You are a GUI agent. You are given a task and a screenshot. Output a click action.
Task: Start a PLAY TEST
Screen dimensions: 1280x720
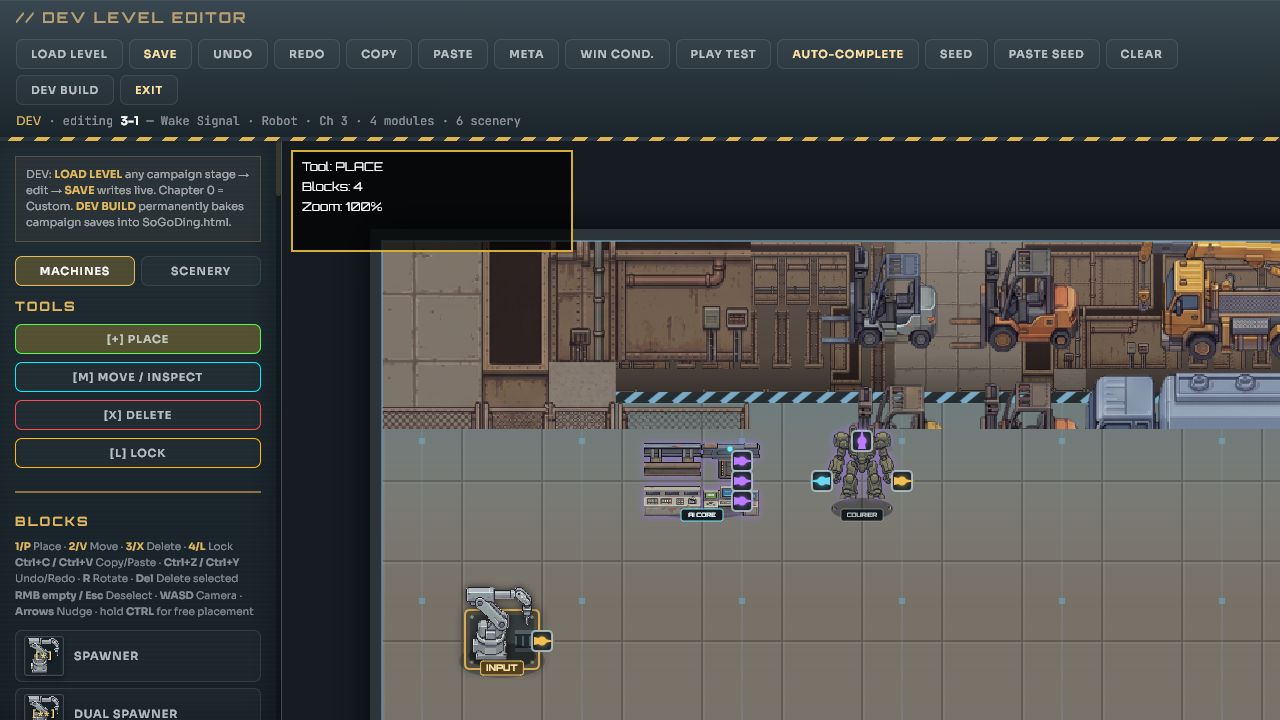[723, 54]
